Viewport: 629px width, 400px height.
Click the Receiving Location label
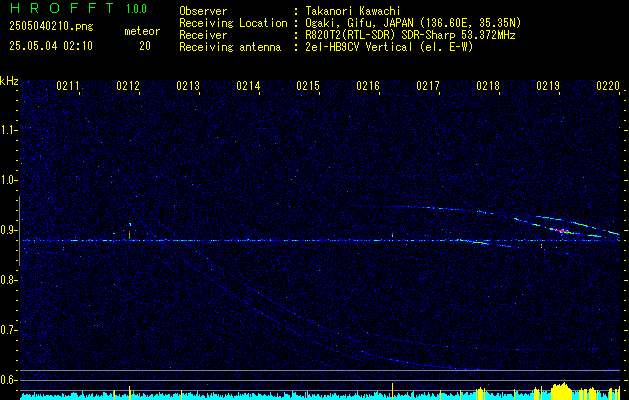(x=233, y=23)
